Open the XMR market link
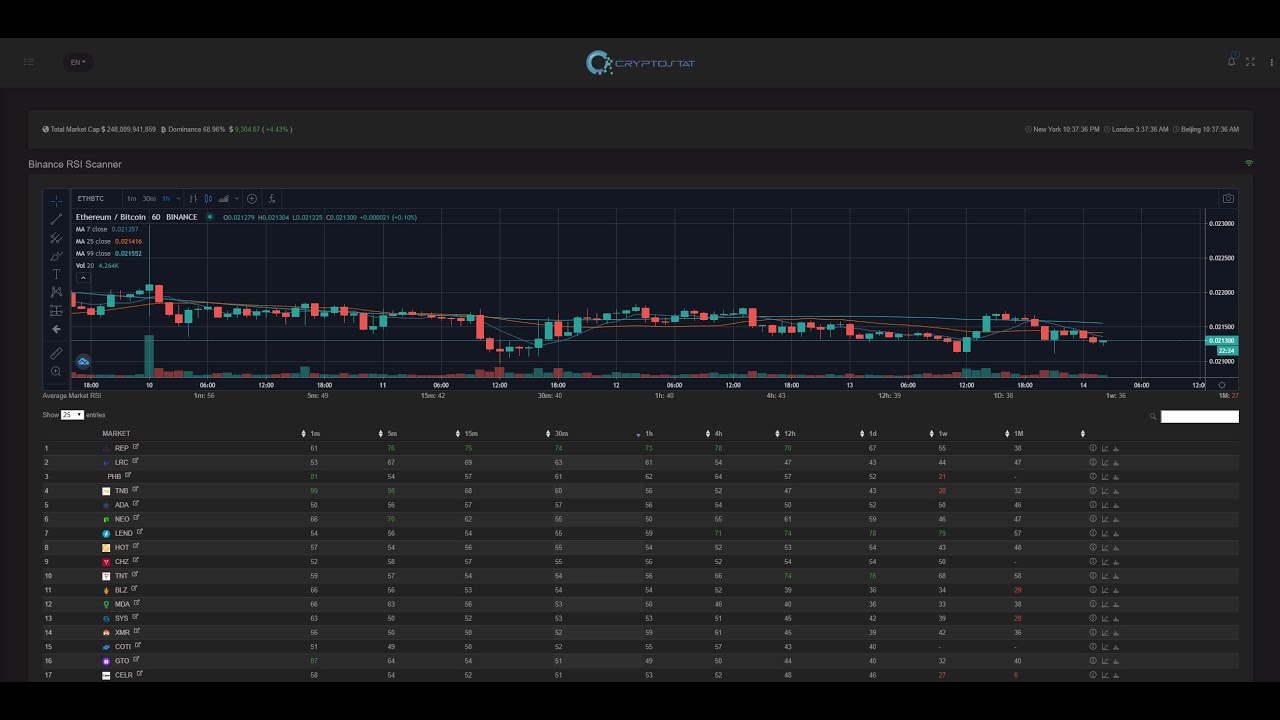The height and width of the screenshot is (720, 1280). tap(122, 633)
